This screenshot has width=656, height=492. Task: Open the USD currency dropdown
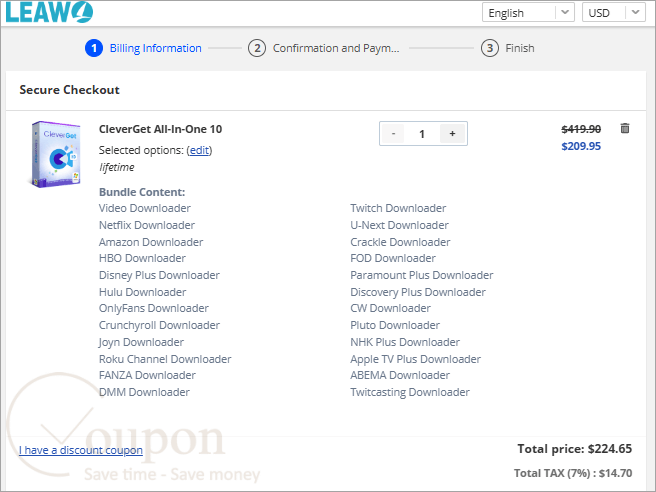(x=614, y=13)
